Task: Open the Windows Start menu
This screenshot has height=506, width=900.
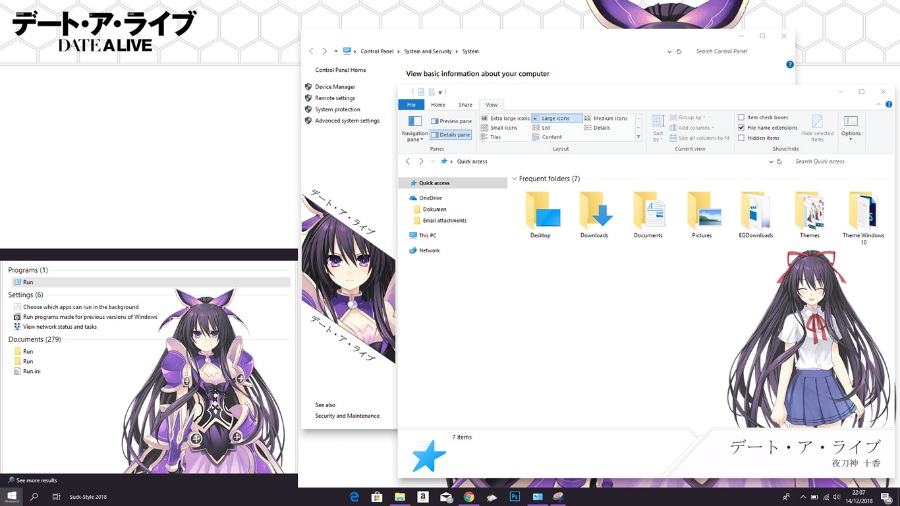Action: (11, 497)
